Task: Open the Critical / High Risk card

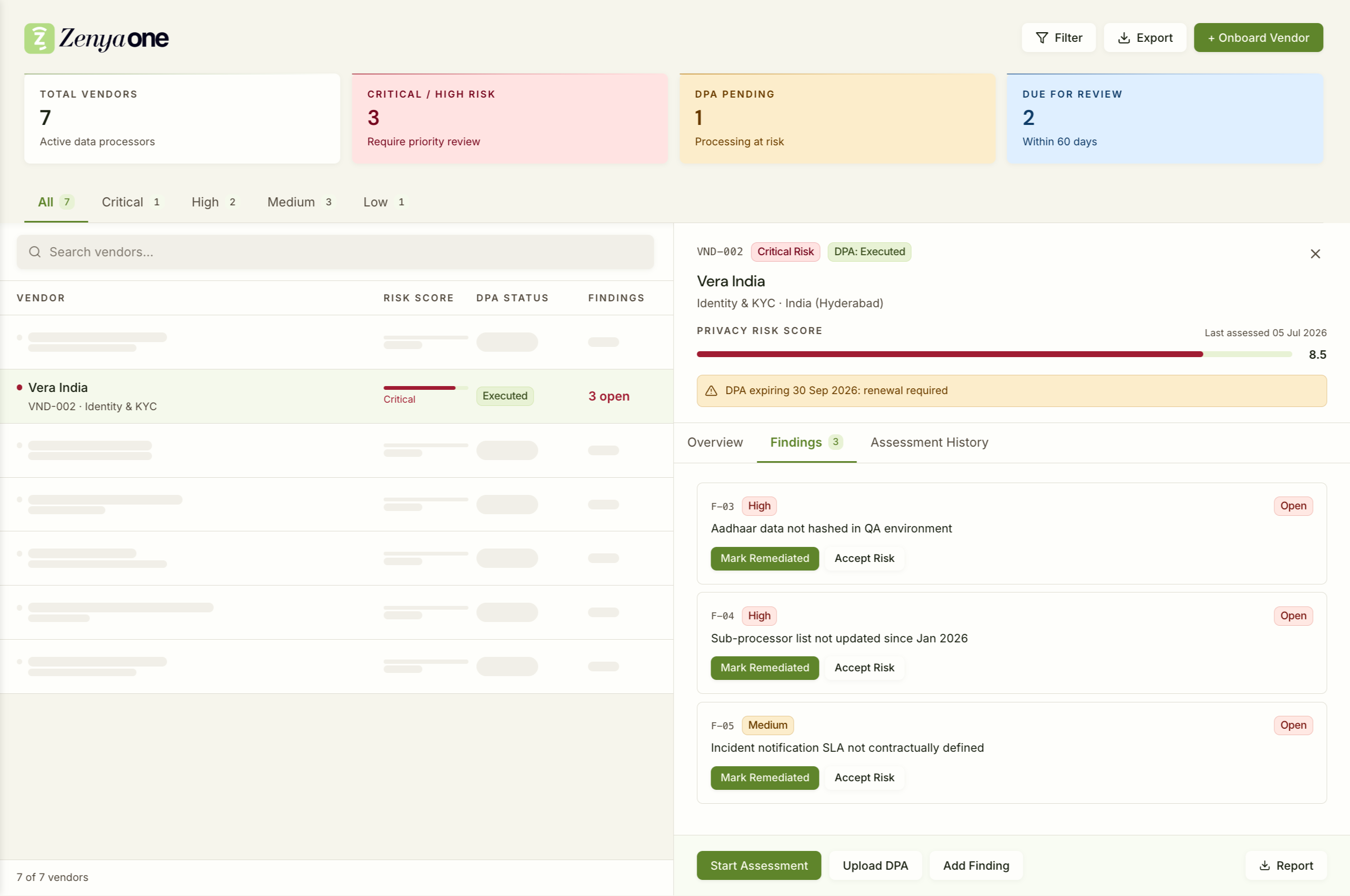Action: click(509, 119)
